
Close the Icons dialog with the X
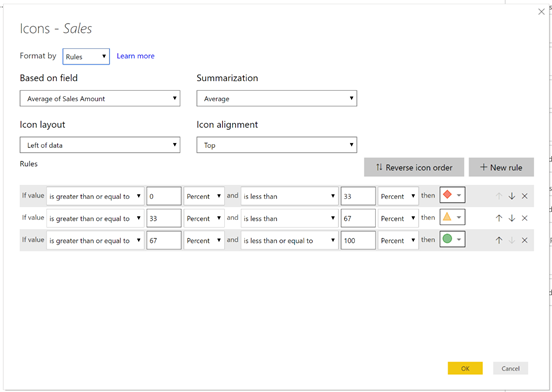point(541,12)
